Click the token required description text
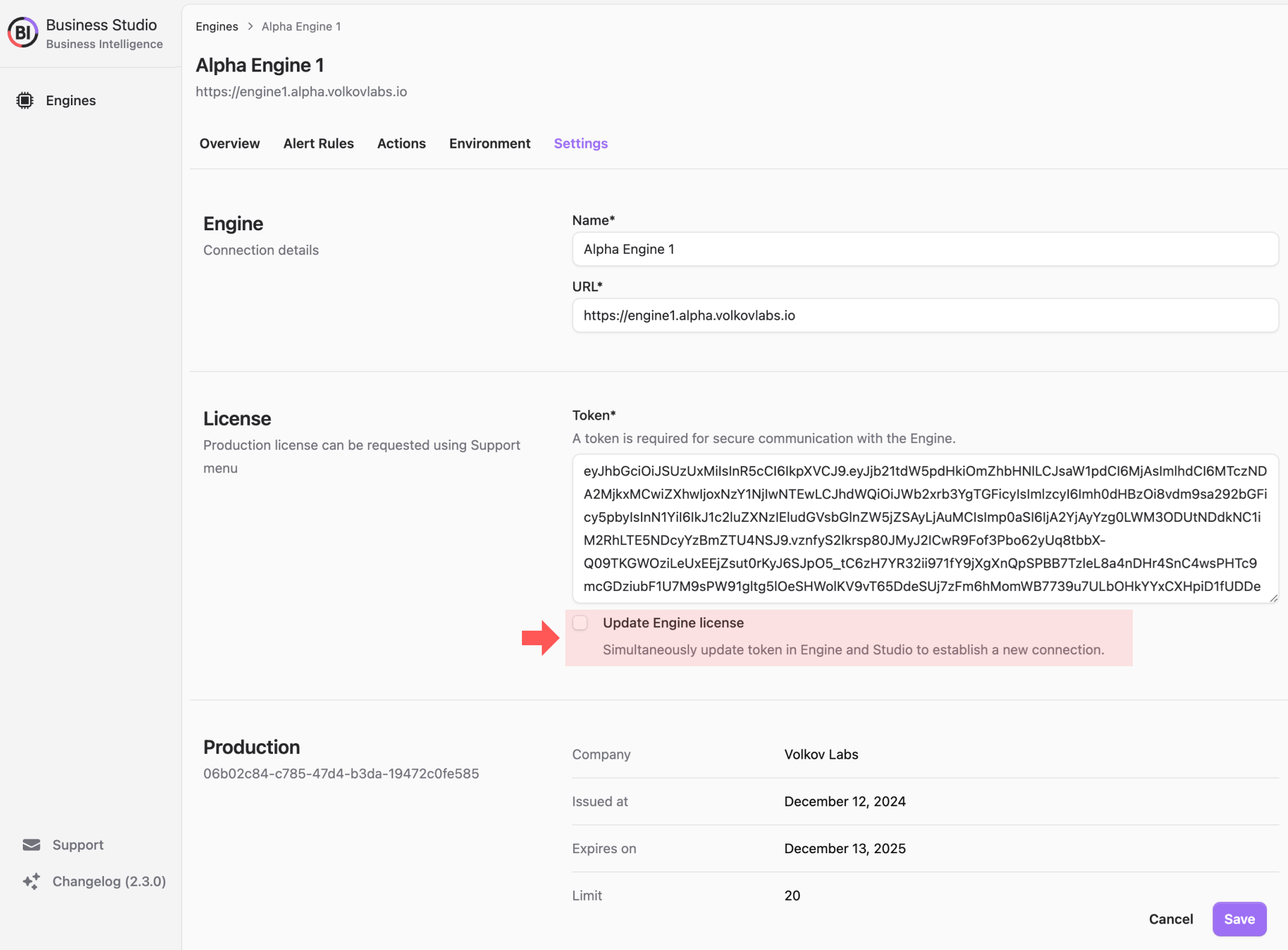Image resolution: width=1288 pixels, height=950 pixels. (764, 438)
